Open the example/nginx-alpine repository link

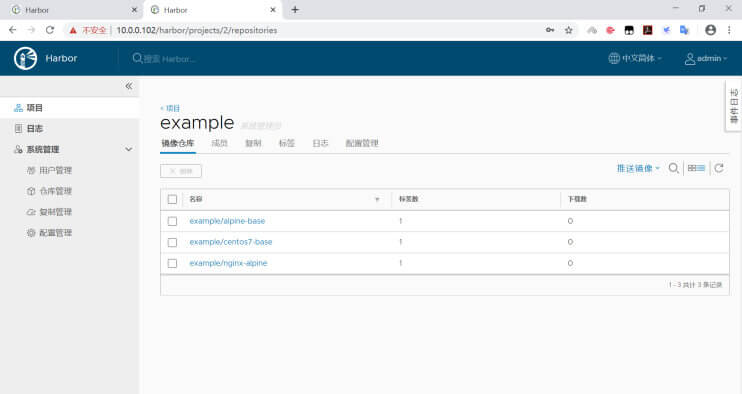click(x=228, y=263)
